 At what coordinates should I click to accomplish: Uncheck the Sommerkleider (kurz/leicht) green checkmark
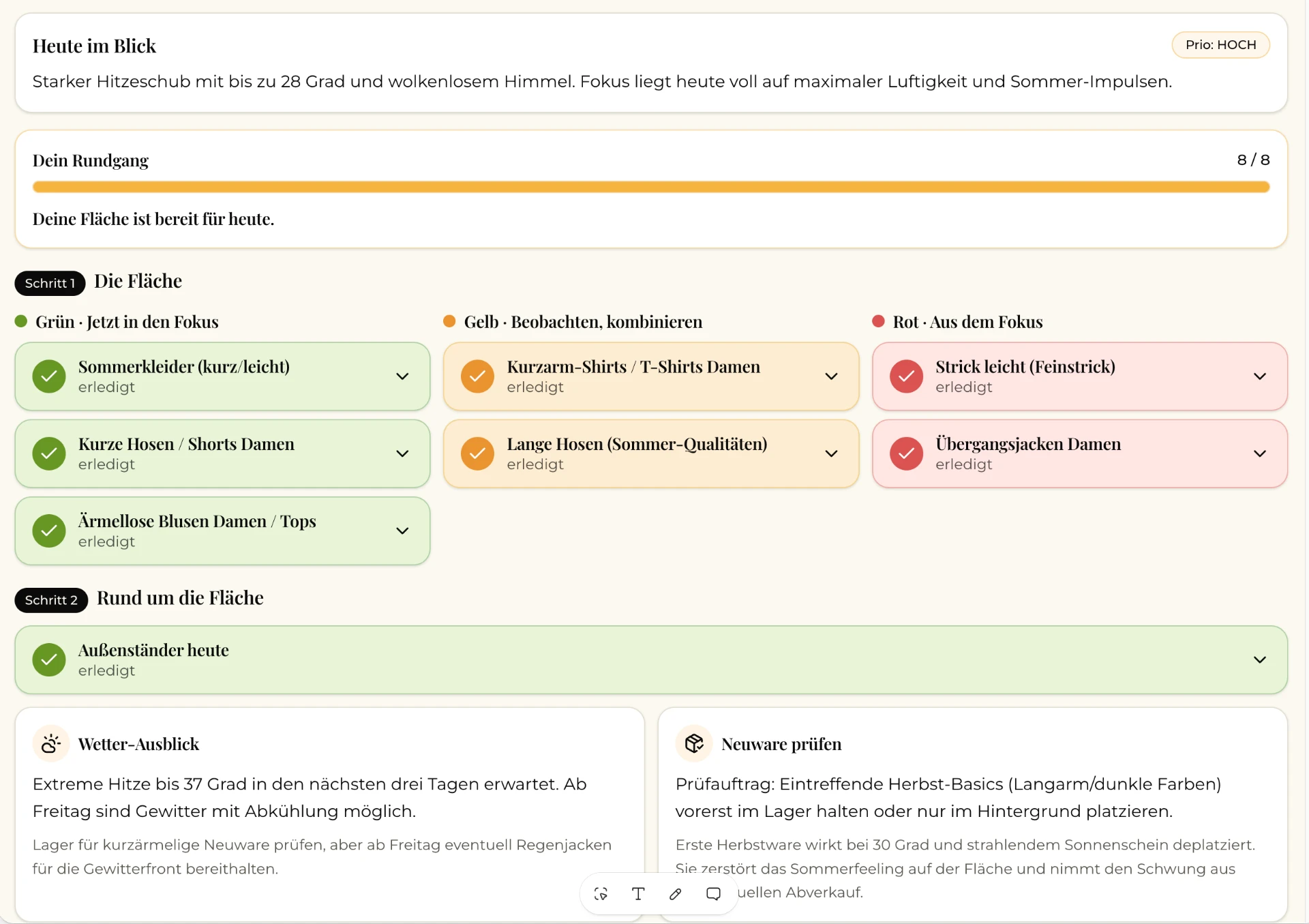(x=49, y=376)
